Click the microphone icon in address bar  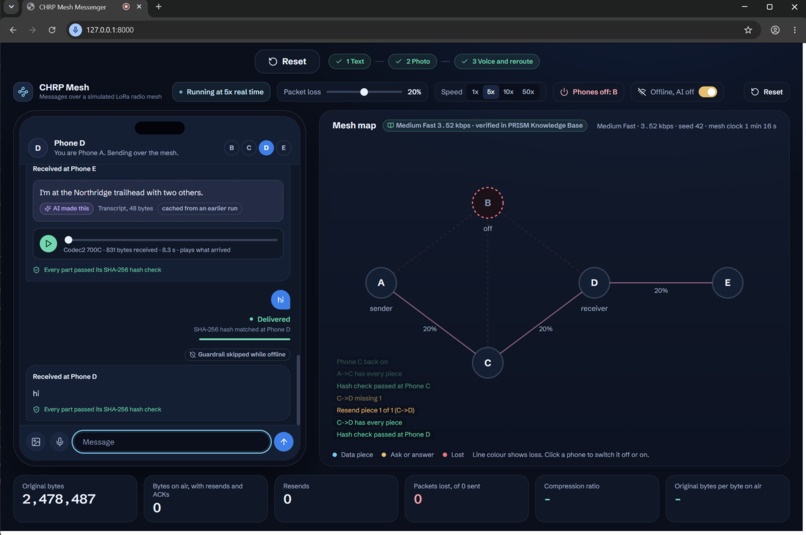pyautogui.click(x=76, y=30)
